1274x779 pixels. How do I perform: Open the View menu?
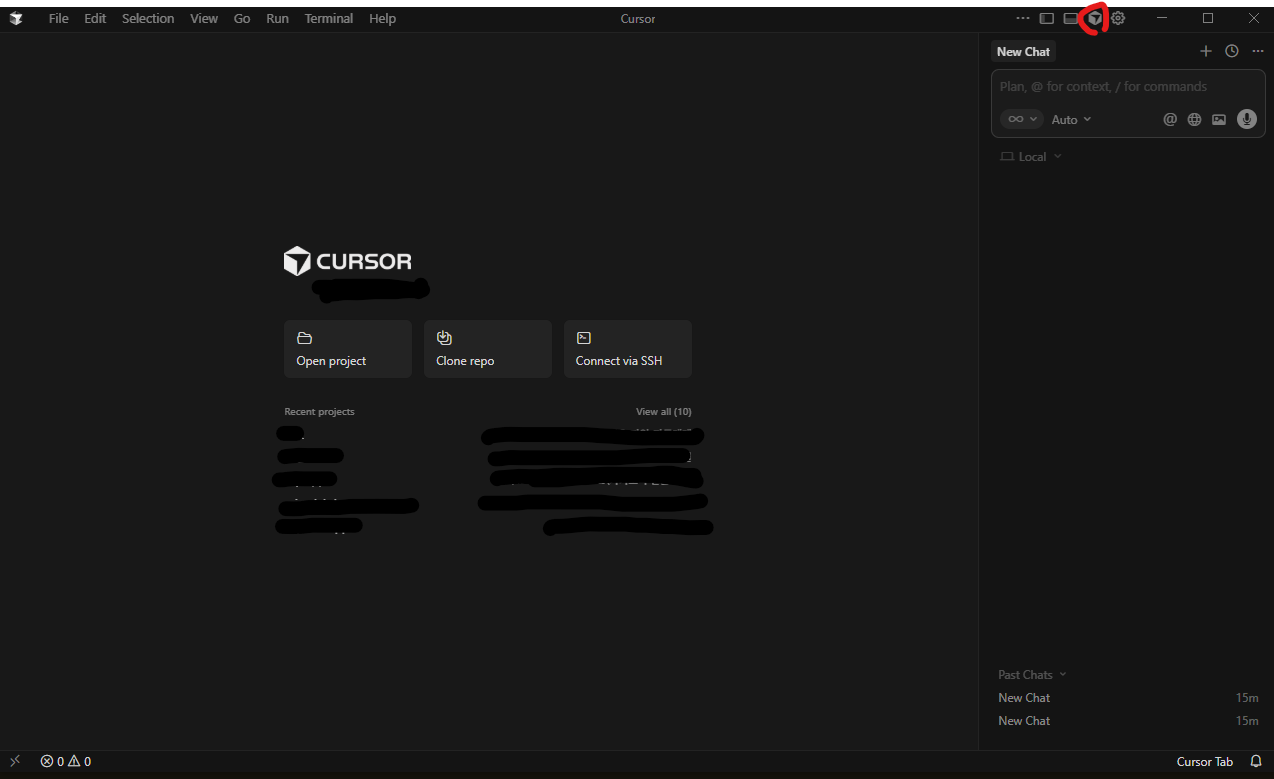(x=204, y=18)
